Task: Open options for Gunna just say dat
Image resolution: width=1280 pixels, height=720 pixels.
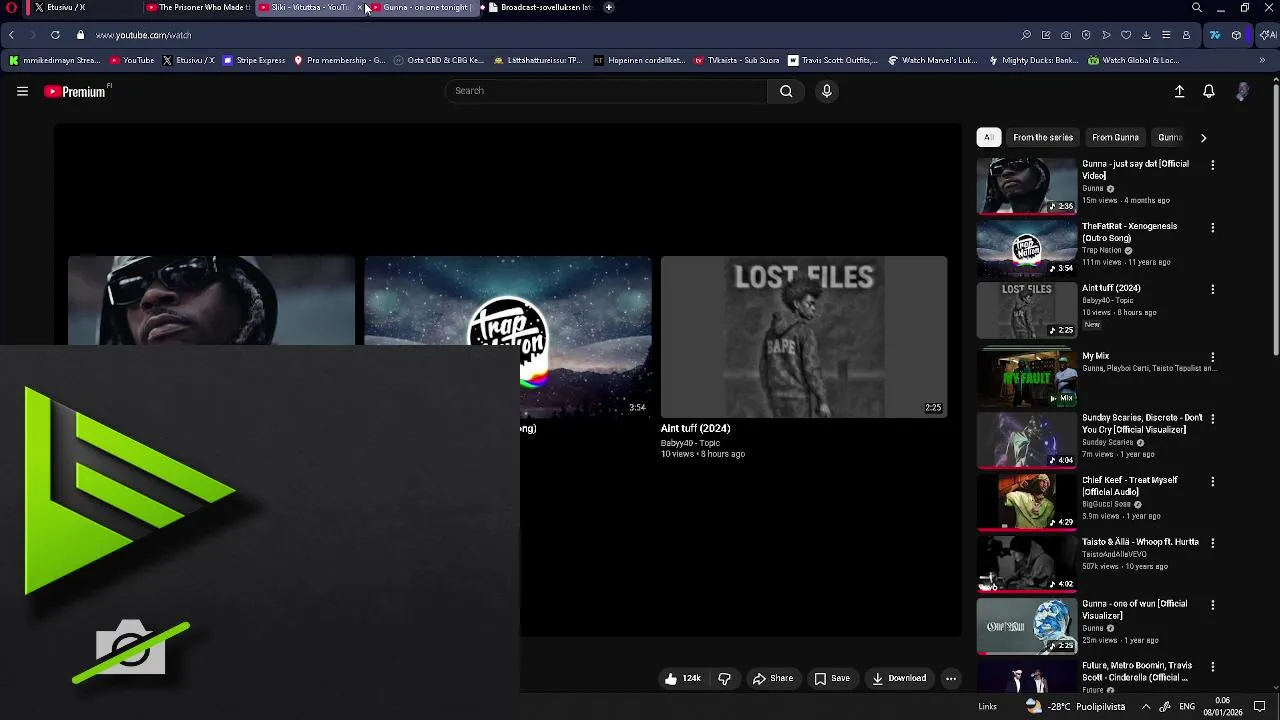Action: (x=1213, y=165)
